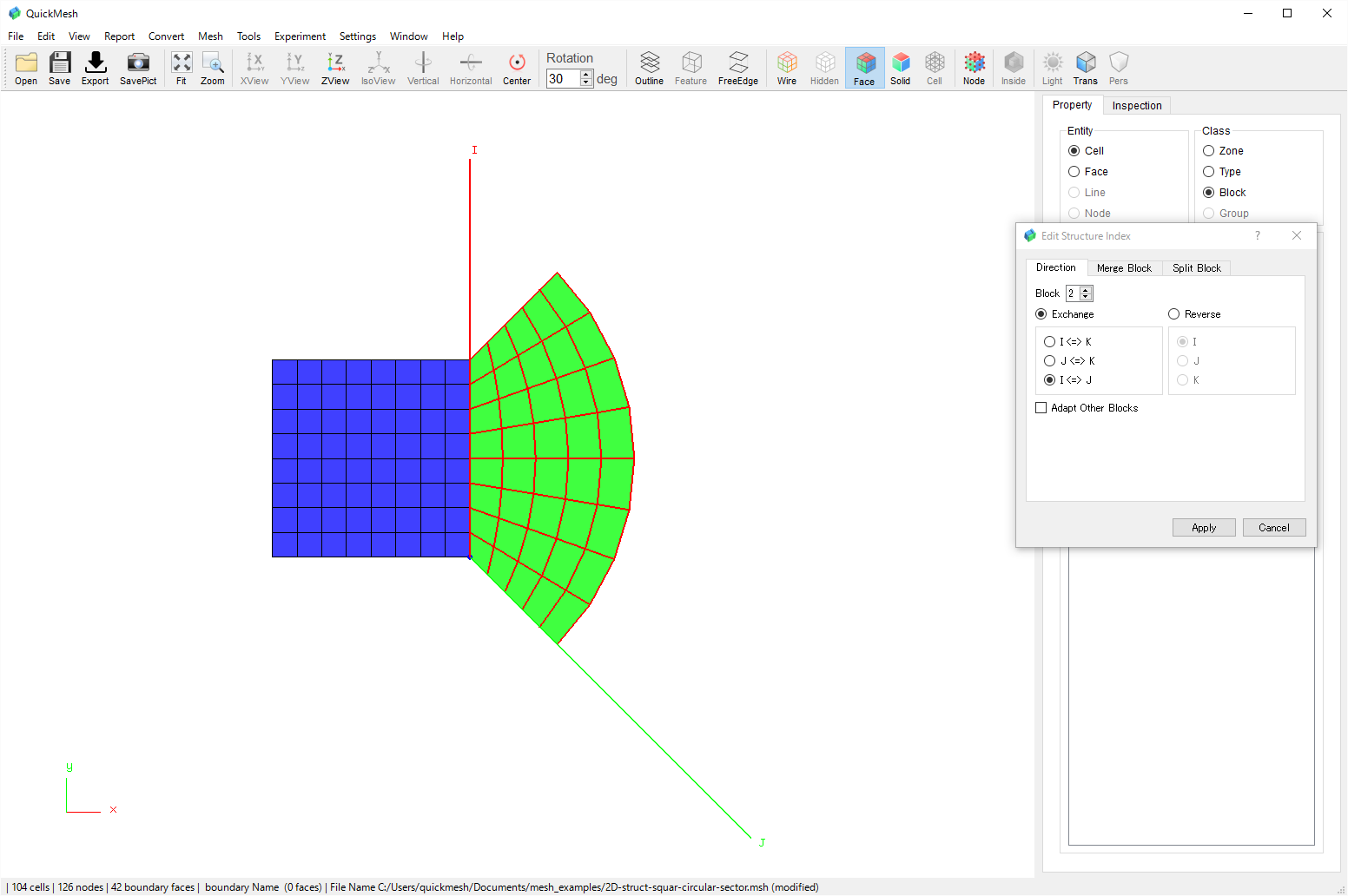The height and width of the screenshot is (896, 1348).
Task: Open the Window menu
Action: pyautogui.click(x=408, y=36)
